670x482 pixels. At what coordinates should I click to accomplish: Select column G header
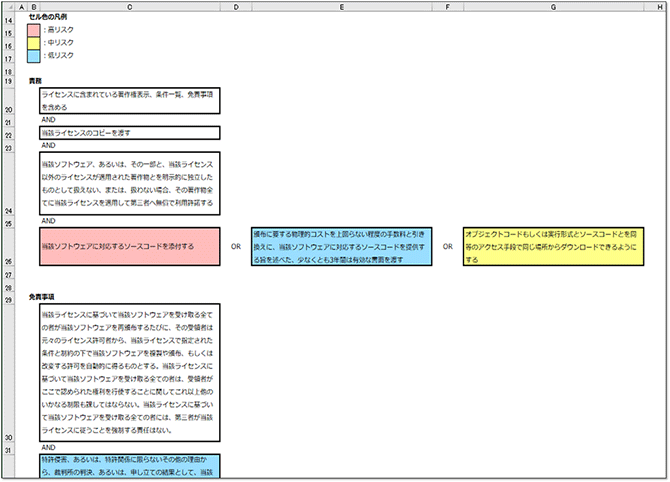coord(553,6)
